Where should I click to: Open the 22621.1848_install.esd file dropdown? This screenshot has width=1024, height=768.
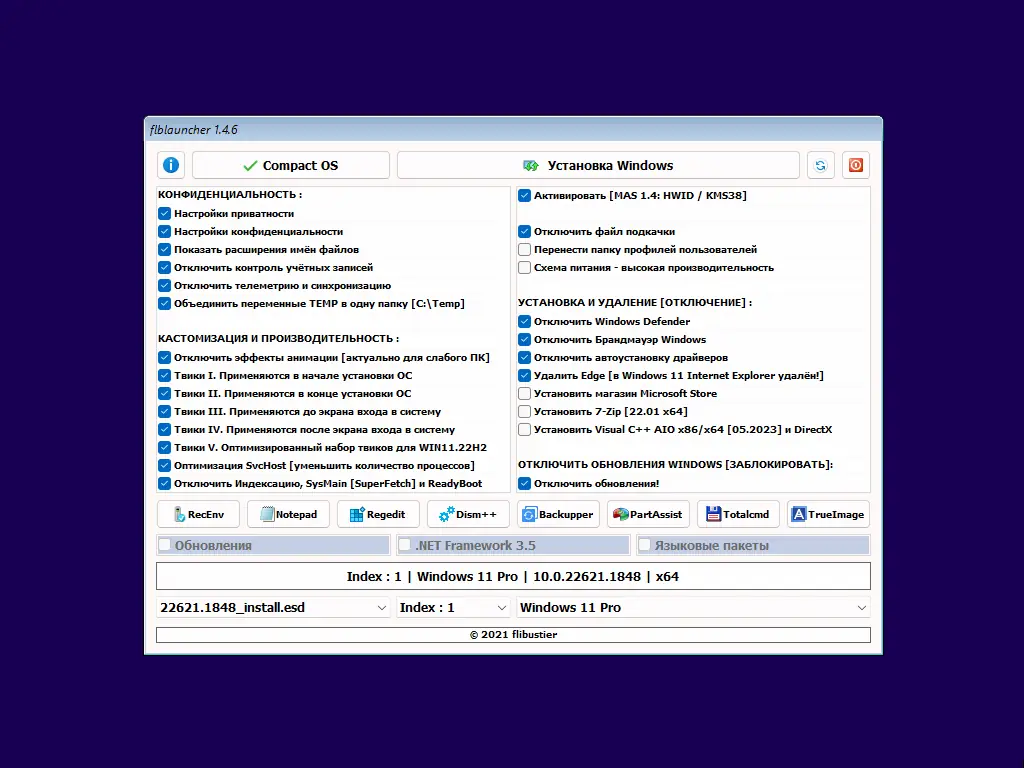(x=273, y=608)
